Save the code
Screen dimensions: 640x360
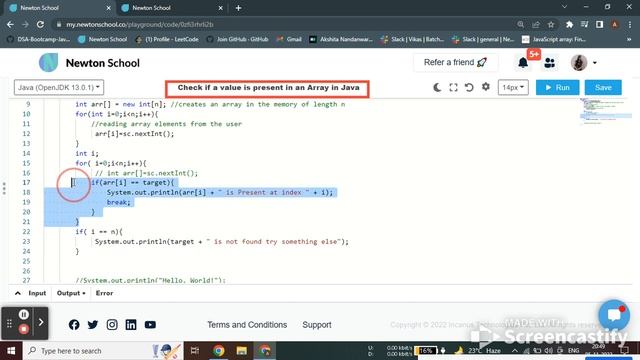click(603, 87)
